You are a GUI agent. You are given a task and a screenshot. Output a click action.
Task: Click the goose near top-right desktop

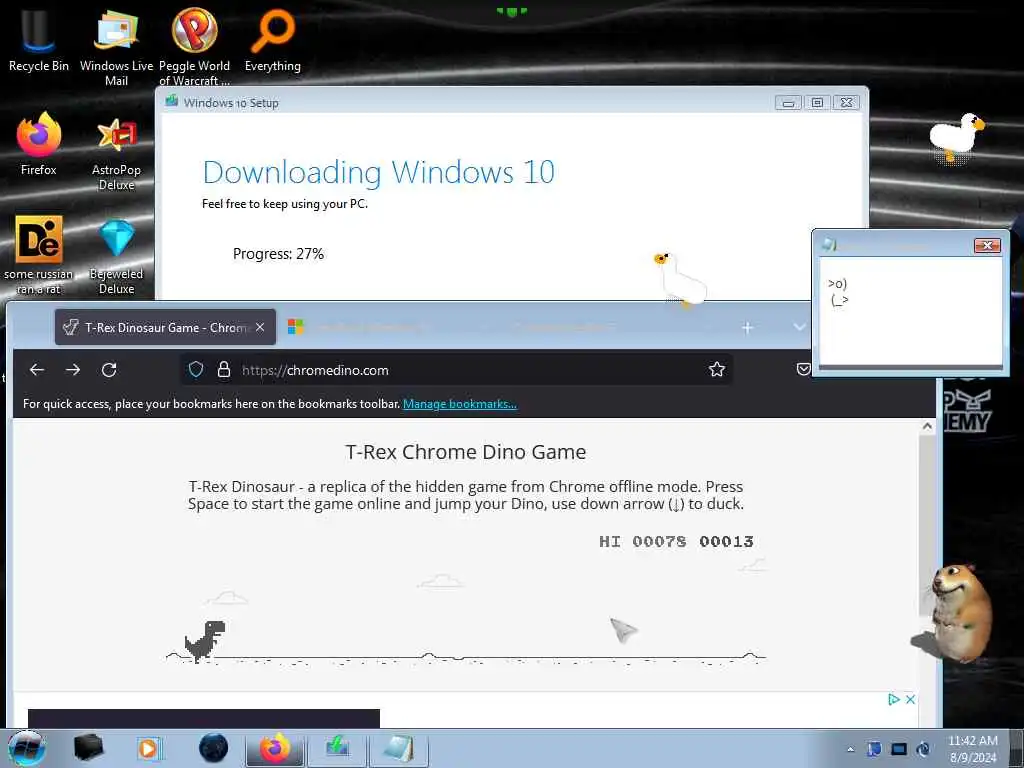(956, 137)
